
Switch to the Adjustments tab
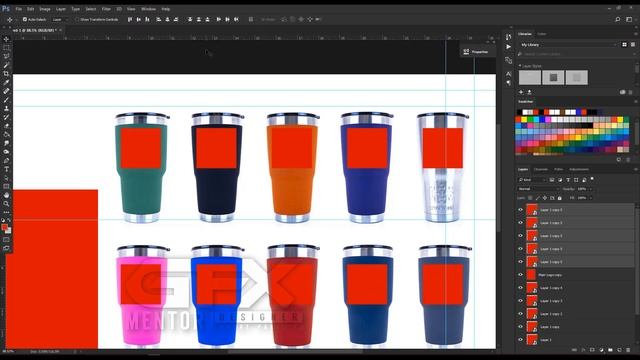point(579,169)
